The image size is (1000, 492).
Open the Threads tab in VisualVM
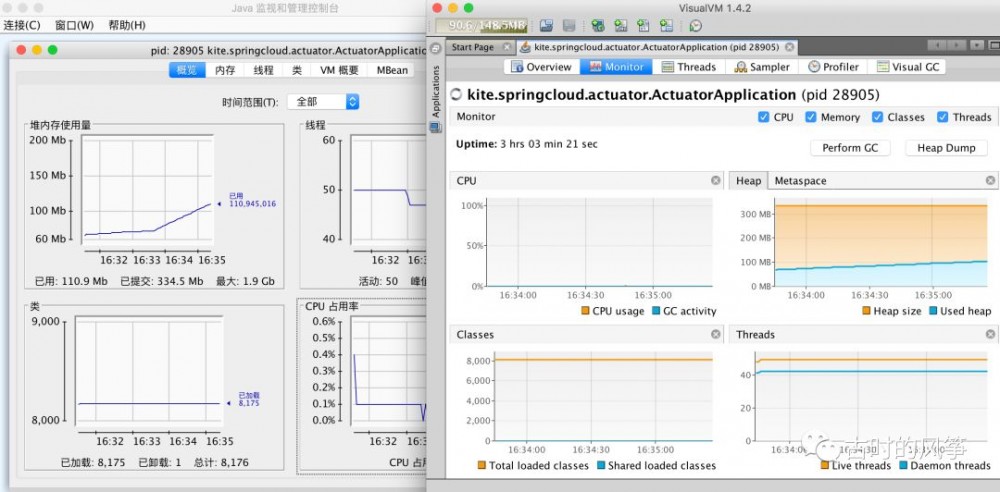pos(689,67)
